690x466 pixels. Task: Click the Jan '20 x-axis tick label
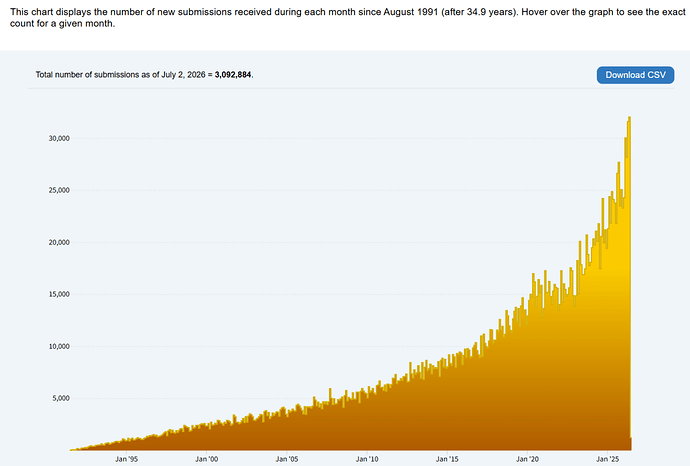click(x=527, y=459)
